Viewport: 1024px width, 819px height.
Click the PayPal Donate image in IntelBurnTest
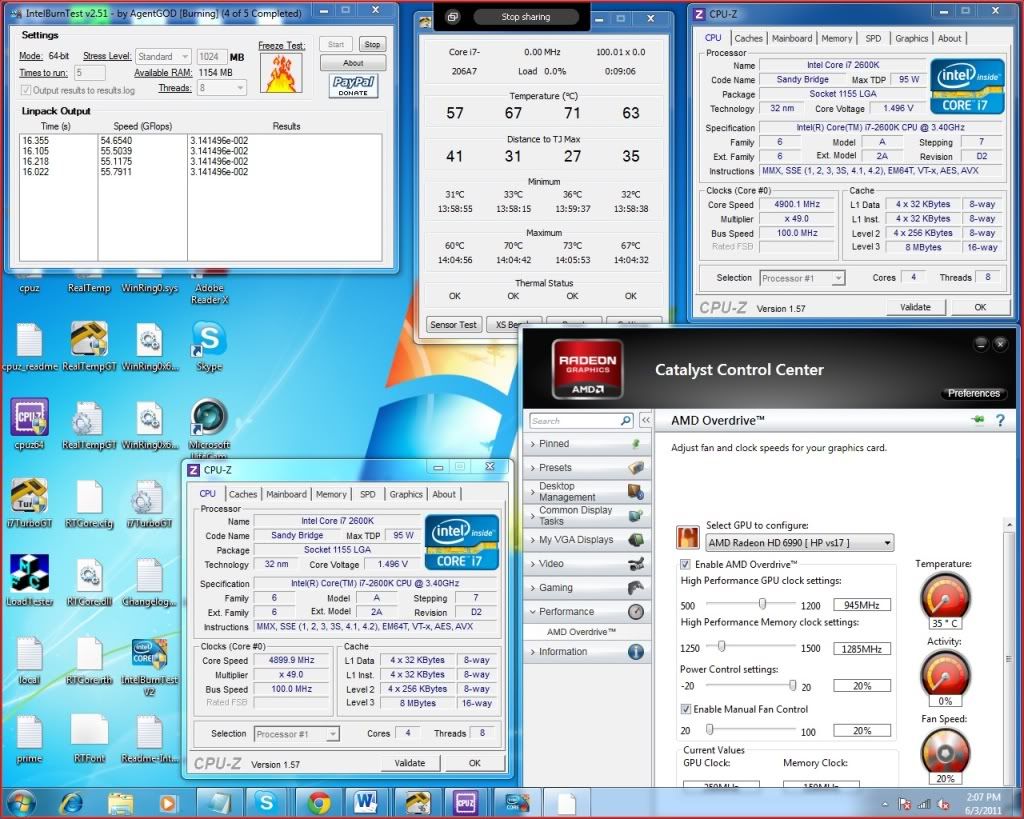(353, 86)
